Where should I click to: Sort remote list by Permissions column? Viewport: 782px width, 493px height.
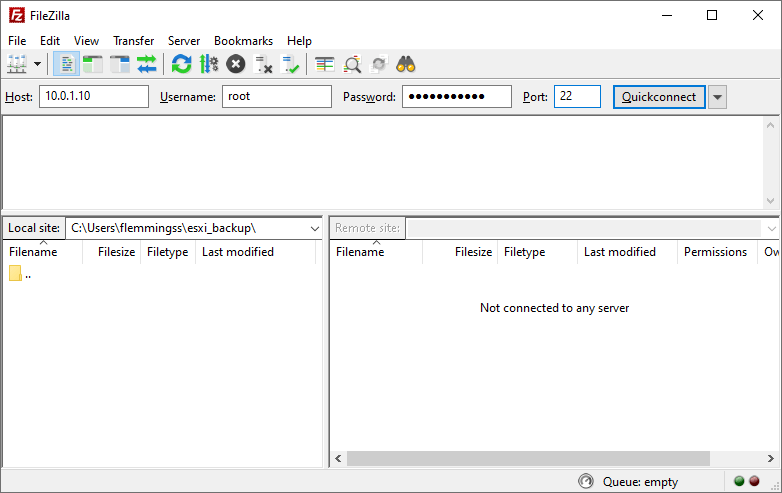(x=717, y=252)
